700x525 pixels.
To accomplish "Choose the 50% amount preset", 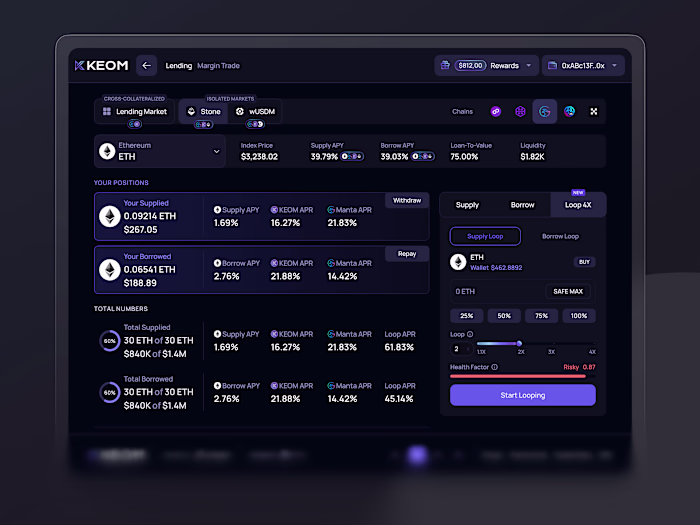I will [504, 316].
